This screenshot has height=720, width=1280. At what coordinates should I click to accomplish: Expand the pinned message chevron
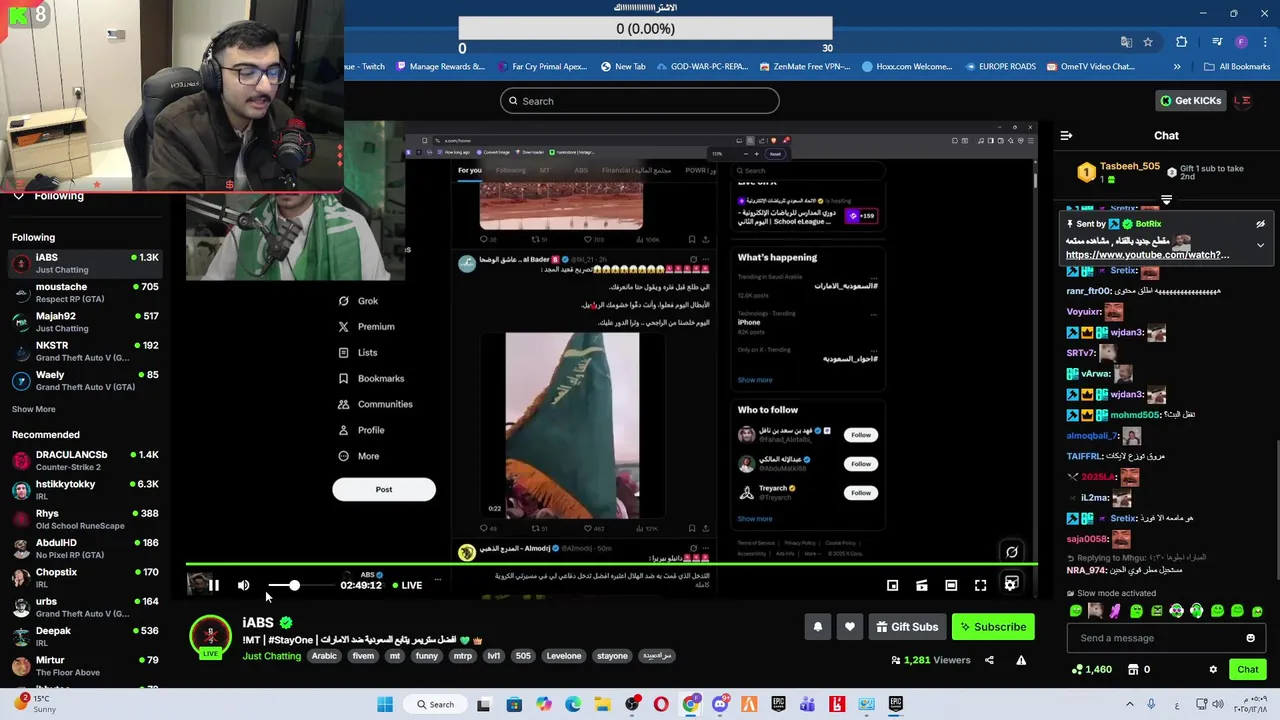1260,245
